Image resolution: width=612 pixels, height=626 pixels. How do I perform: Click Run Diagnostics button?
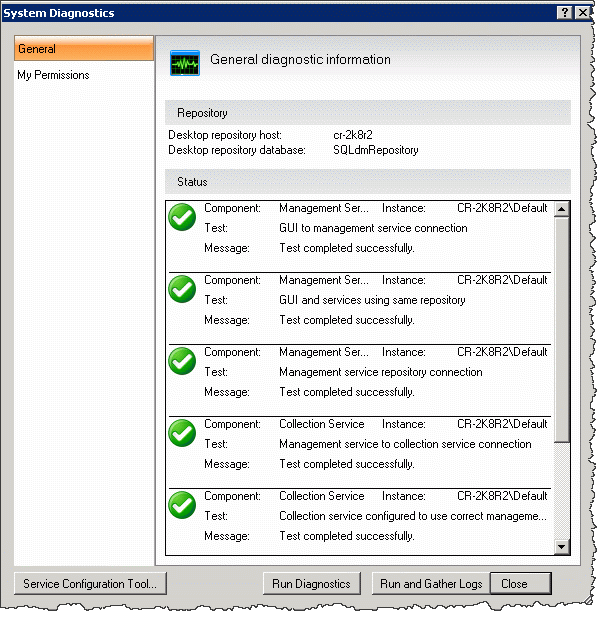coord(311,584)
